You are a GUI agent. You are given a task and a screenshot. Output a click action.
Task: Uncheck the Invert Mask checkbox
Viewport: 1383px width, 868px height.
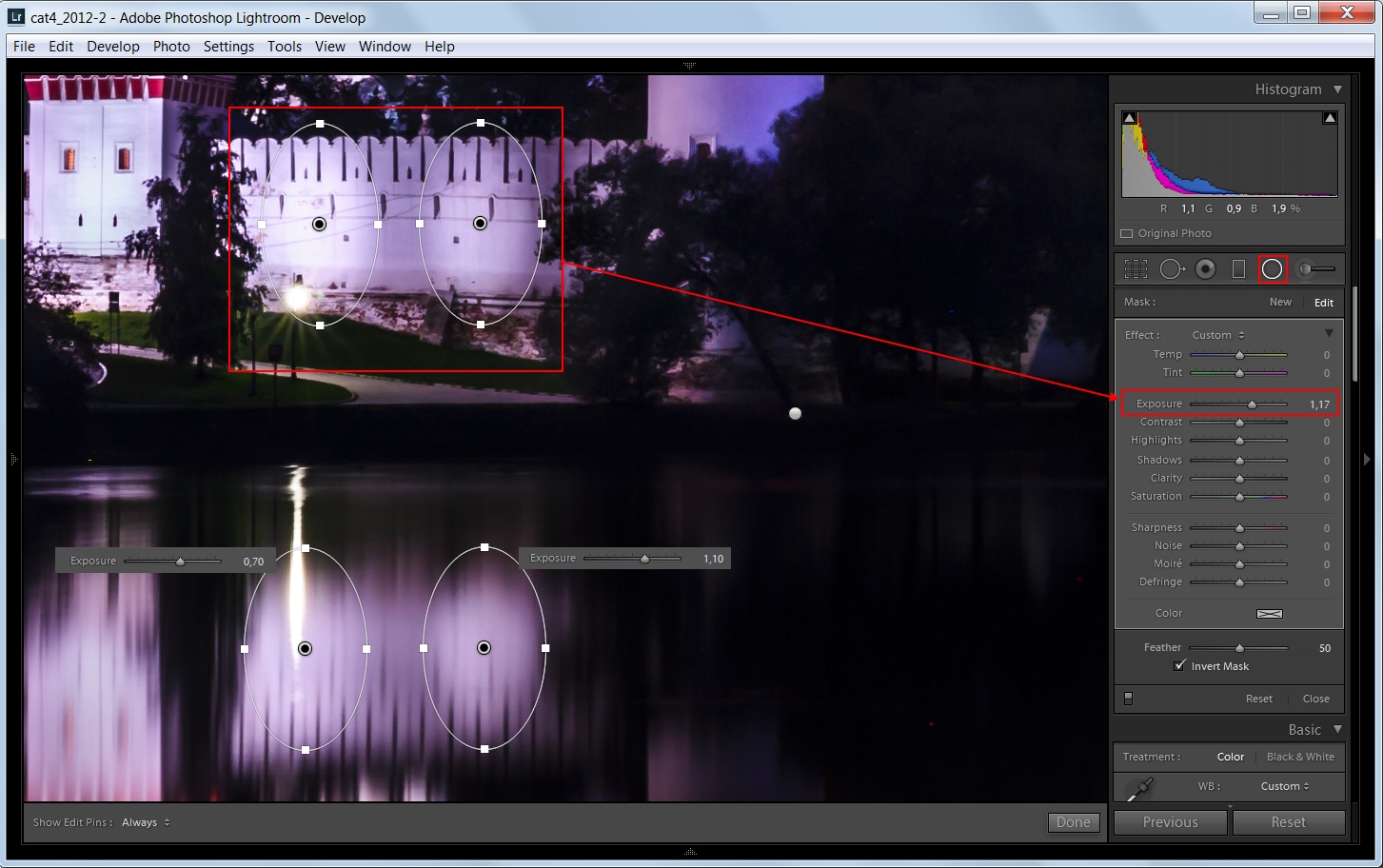point(1180,665)
